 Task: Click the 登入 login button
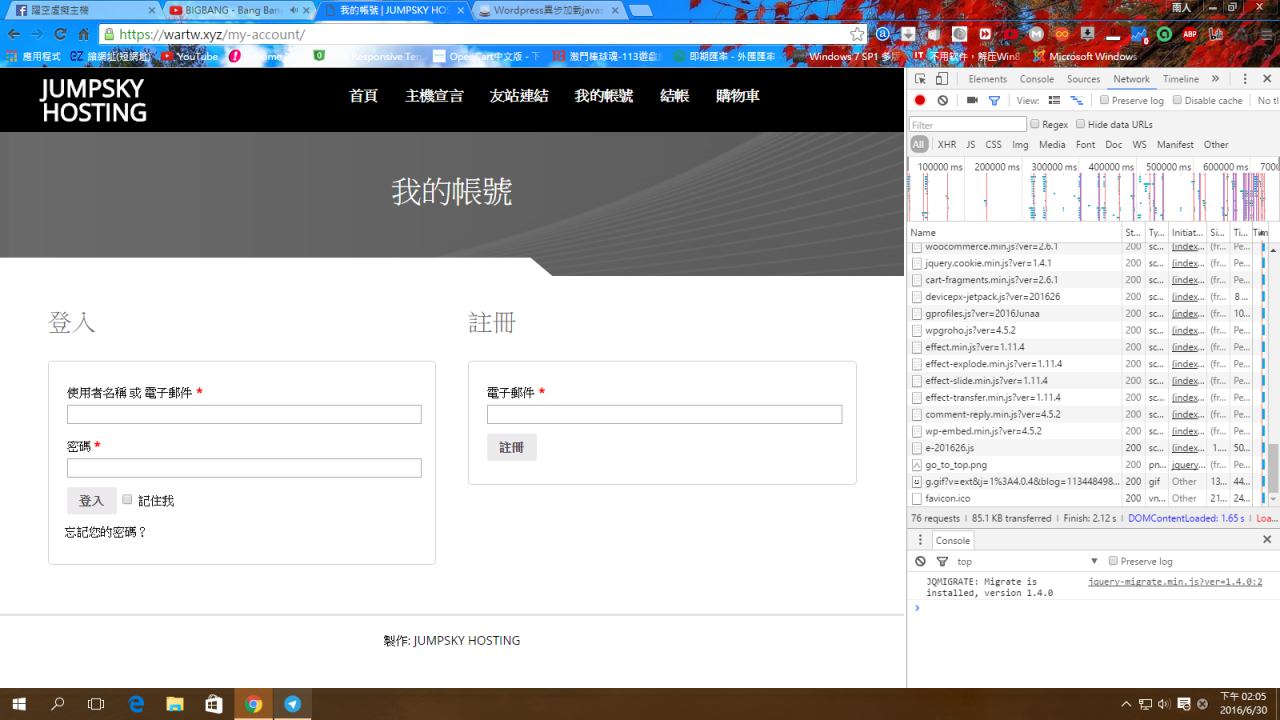pos(91,501)
